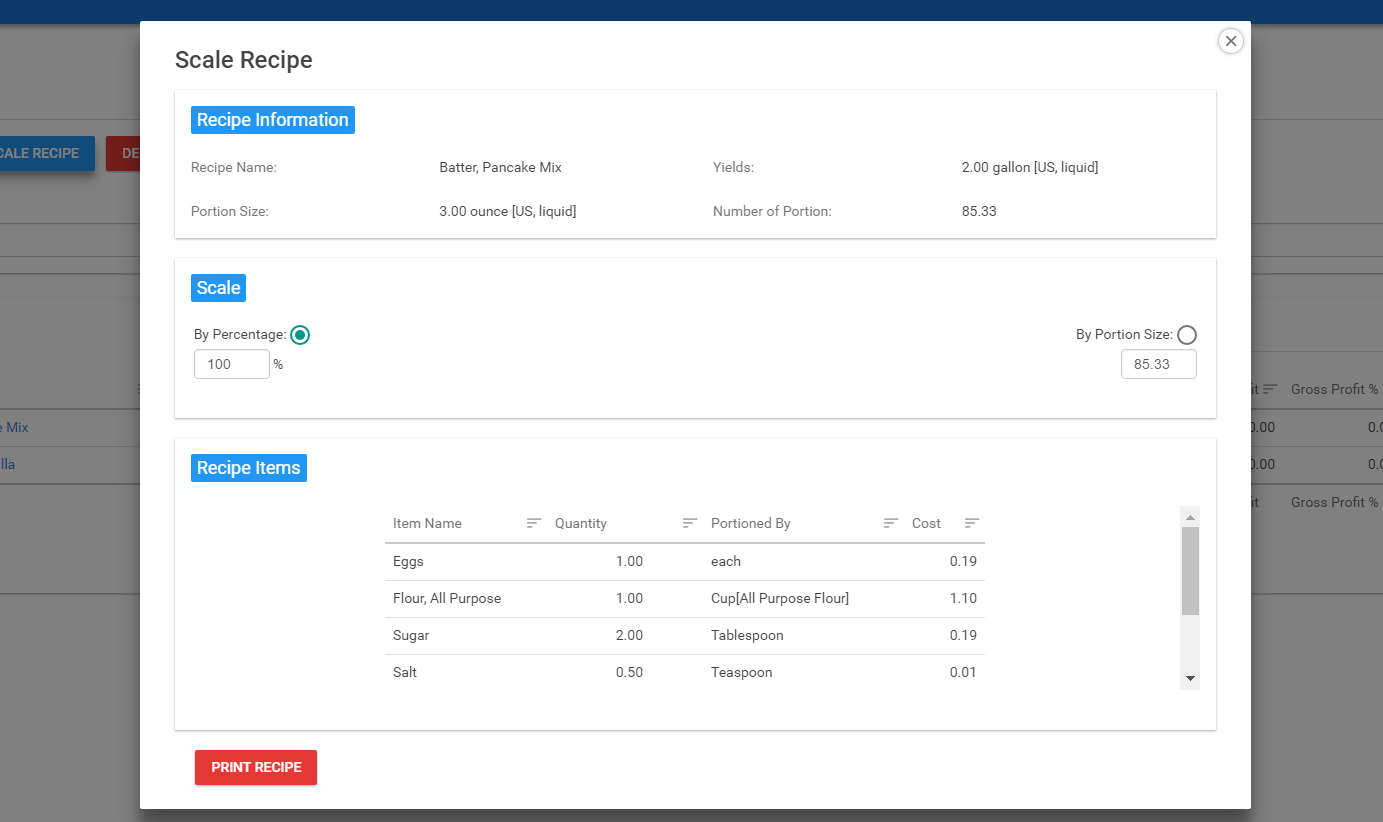The image size is (1383, 822).
Task: Click the recipe items scrollbar down arrow
Action: click(x=1190, y=679)
